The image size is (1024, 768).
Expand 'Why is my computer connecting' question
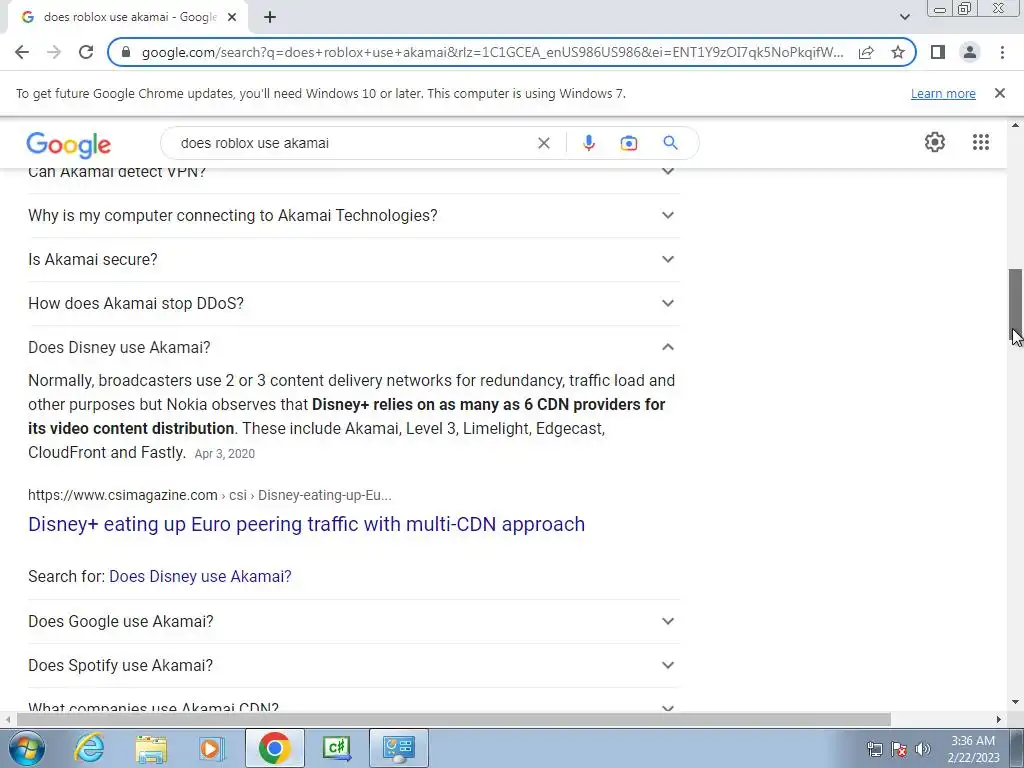tap(353, 216)
